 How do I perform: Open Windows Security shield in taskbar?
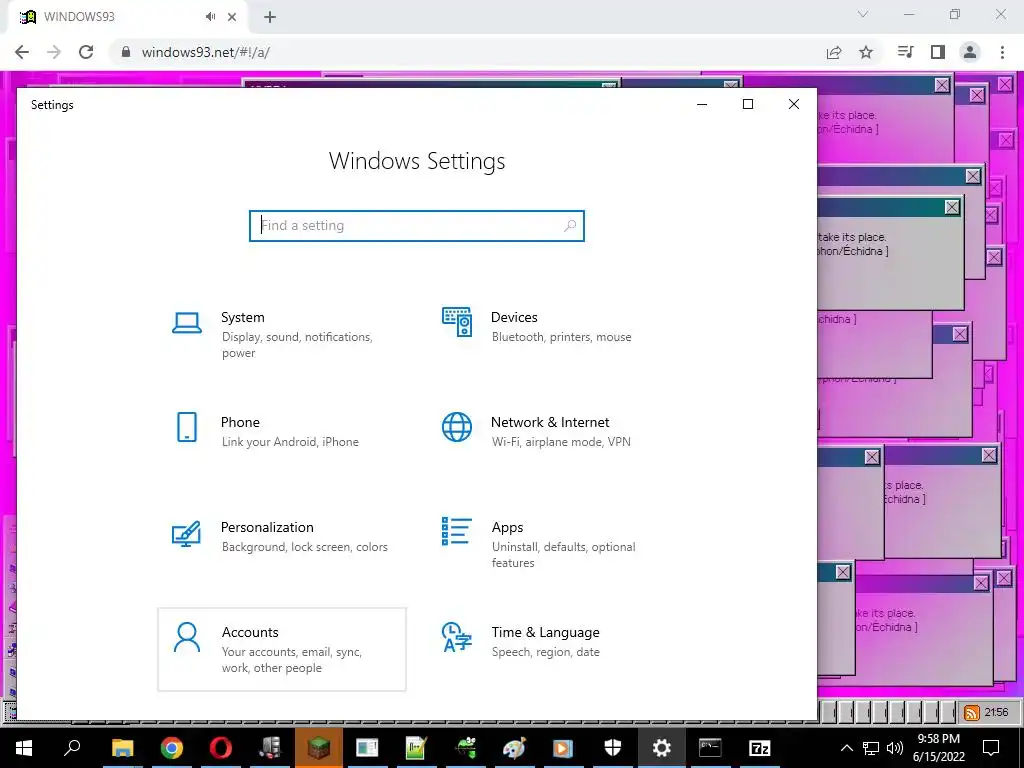pos(613,748)
